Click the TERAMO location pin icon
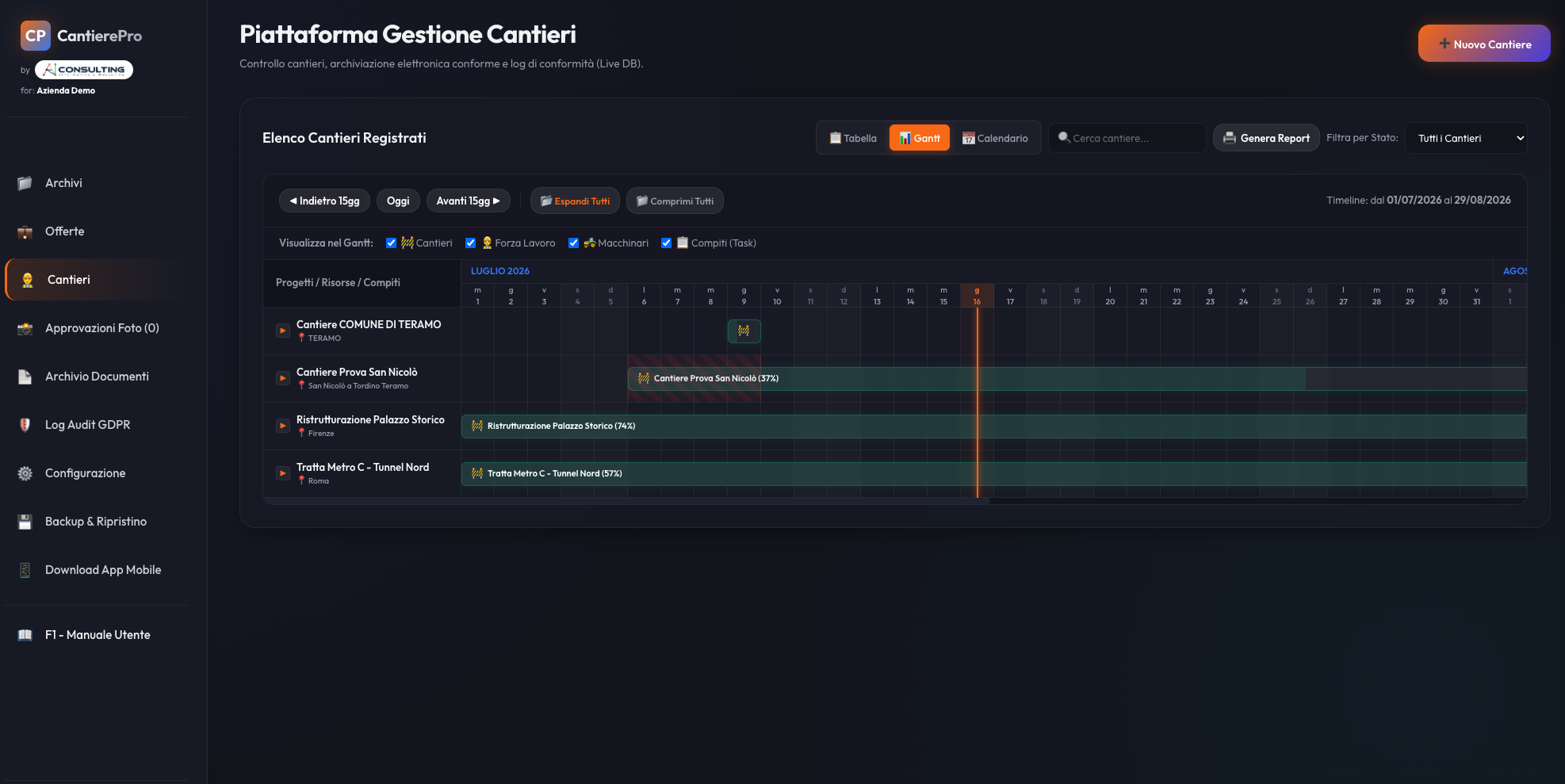Image resolution: width=1565 pixels, height=784 pixels. [301, 338]
